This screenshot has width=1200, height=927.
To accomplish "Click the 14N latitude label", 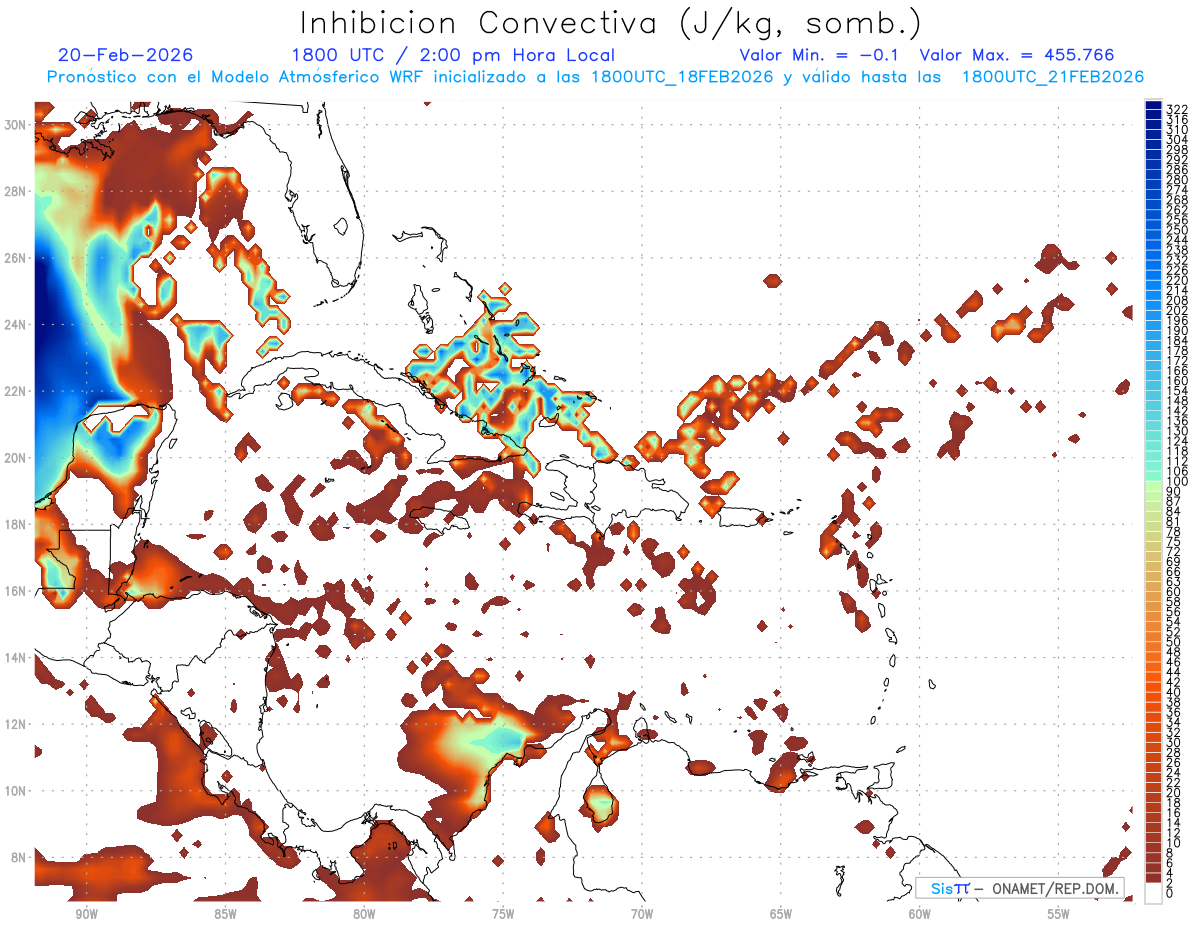I will click(x=17, y=658).
